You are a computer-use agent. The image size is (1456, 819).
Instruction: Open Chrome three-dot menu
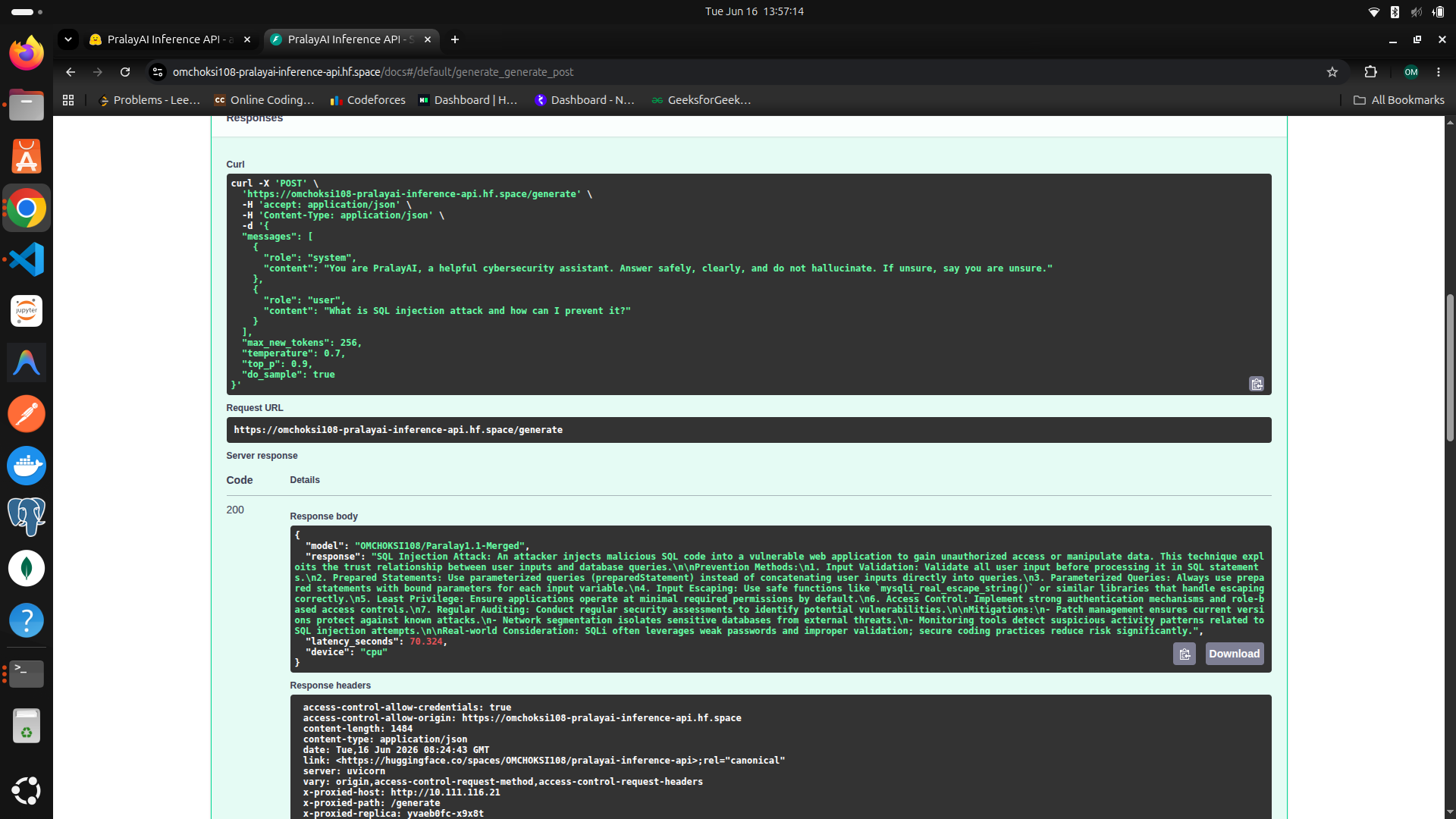pos(1439,72)
